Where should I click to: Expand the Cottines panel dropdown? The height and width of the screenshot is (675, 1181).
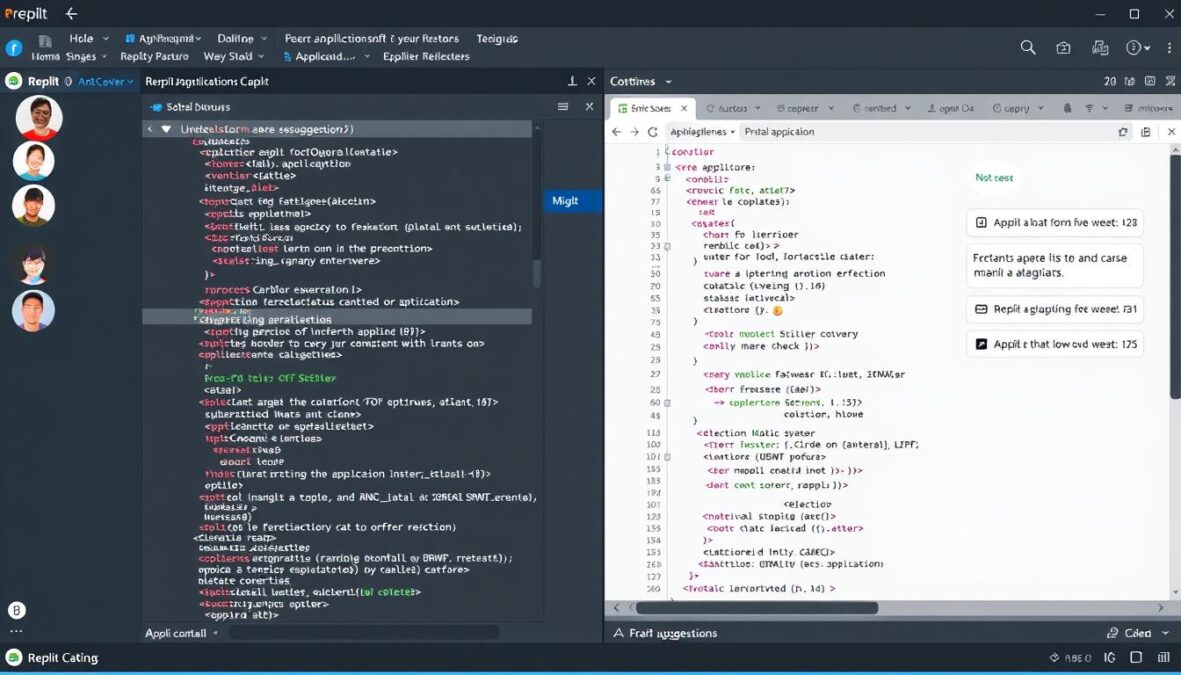pyautogui.click(x=668, y=81)
